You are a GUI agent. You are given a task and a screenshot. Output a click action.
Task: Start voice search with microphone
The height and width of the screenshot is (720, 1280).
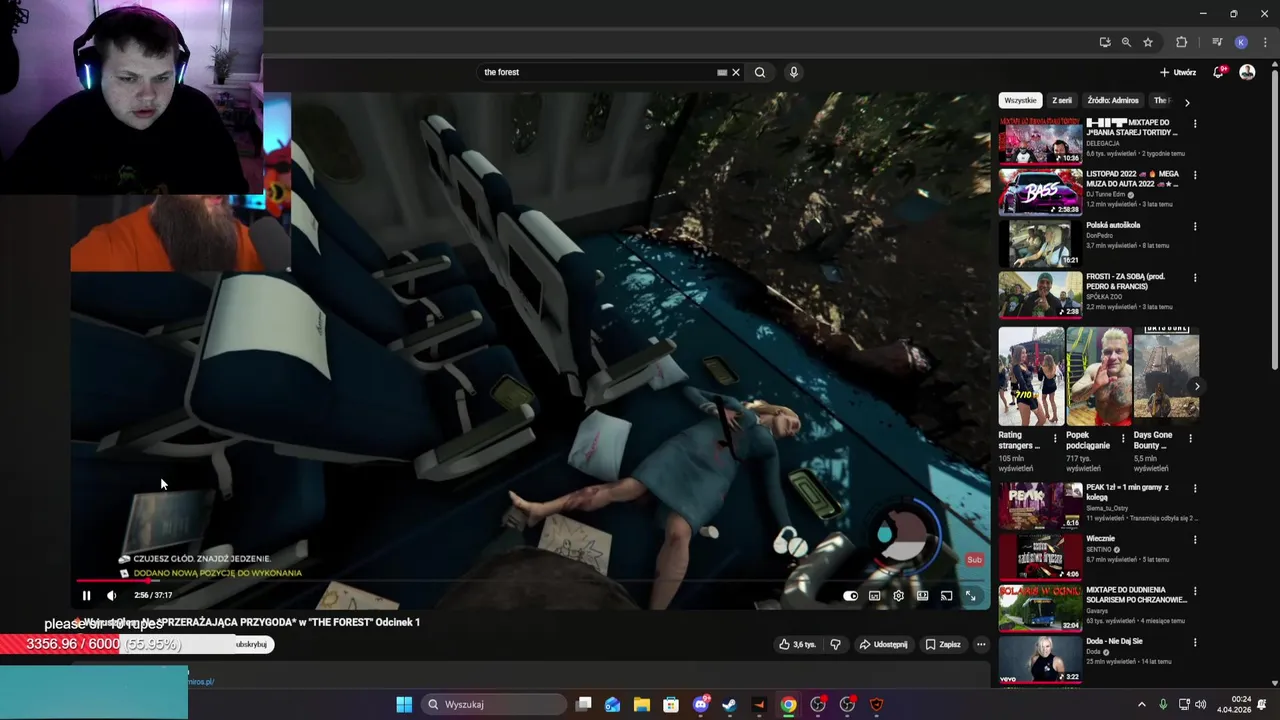(793, 72)
